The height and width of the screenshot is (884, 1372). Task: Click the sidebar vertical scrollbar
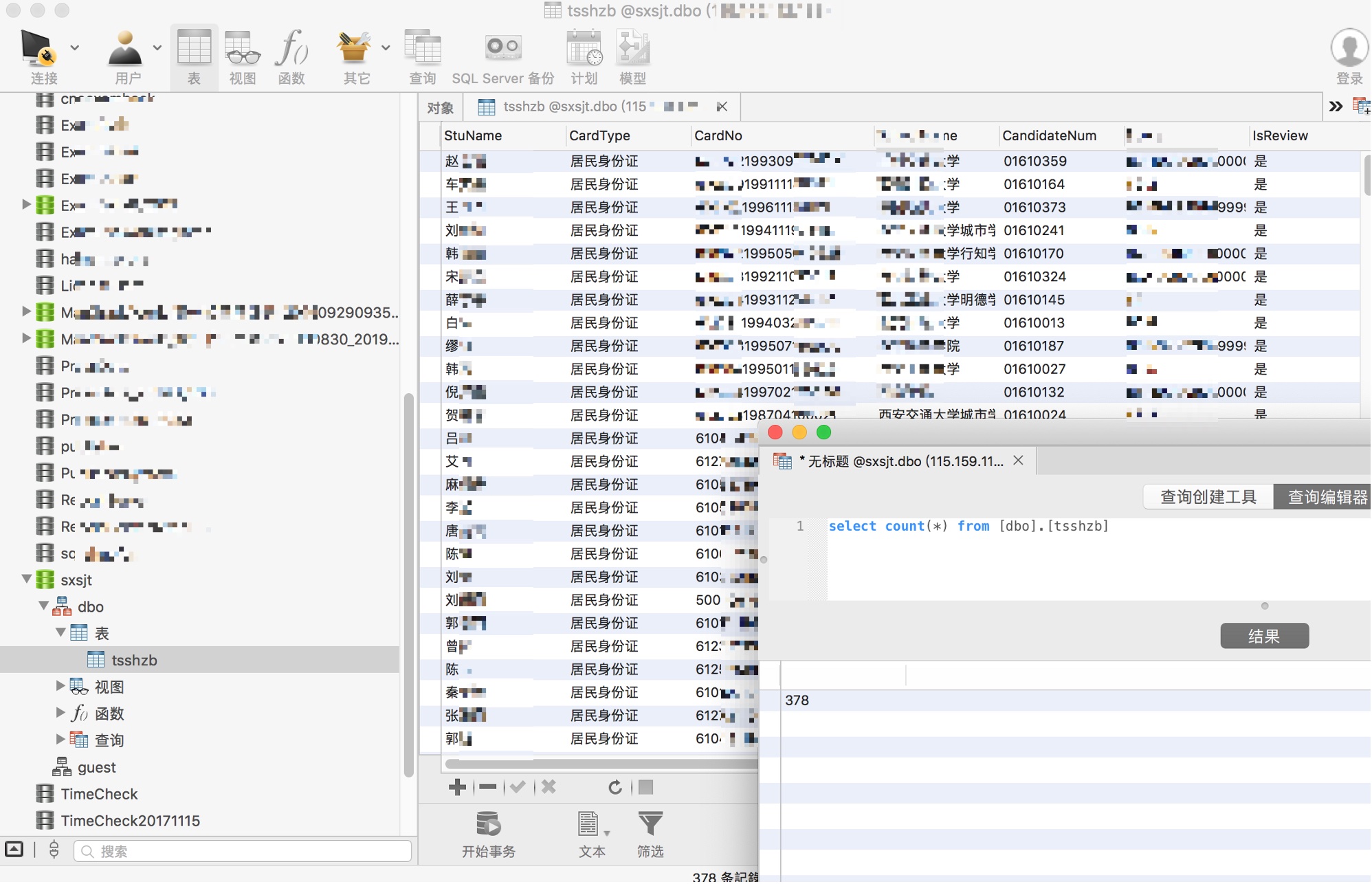pos(408,584)
